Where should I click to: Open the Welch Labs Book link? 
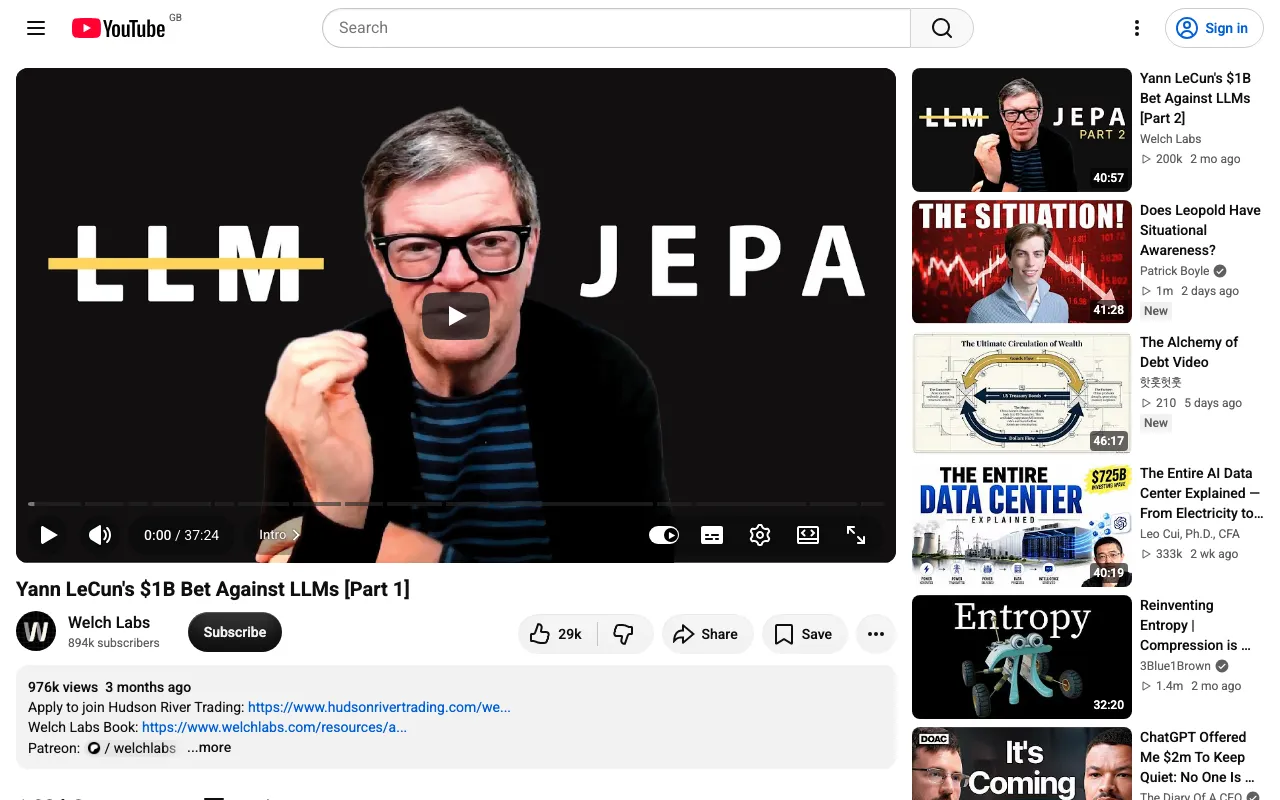(274, 727)
